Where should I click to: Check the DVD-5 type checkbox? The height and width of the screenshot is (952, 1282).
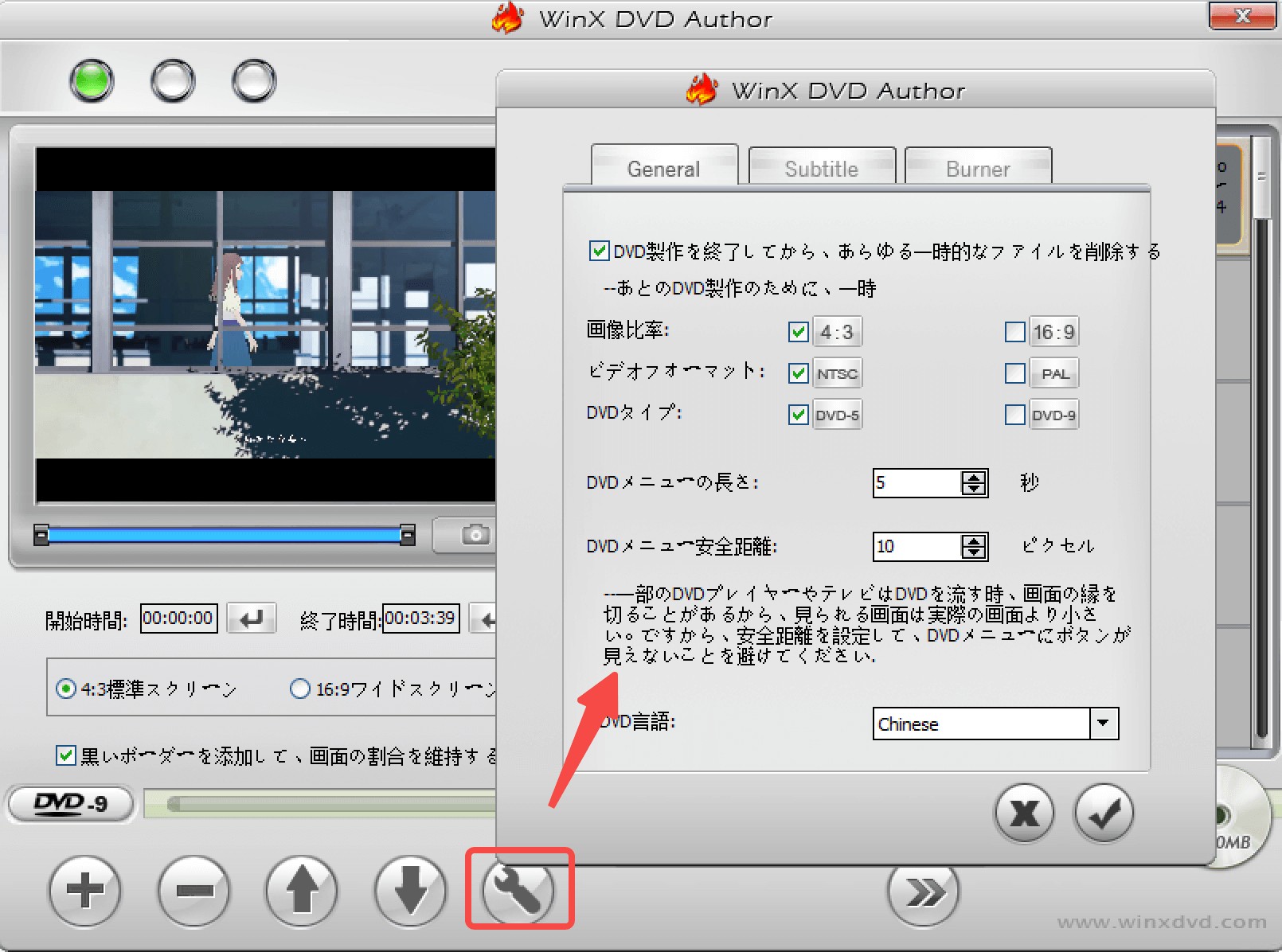798,414
